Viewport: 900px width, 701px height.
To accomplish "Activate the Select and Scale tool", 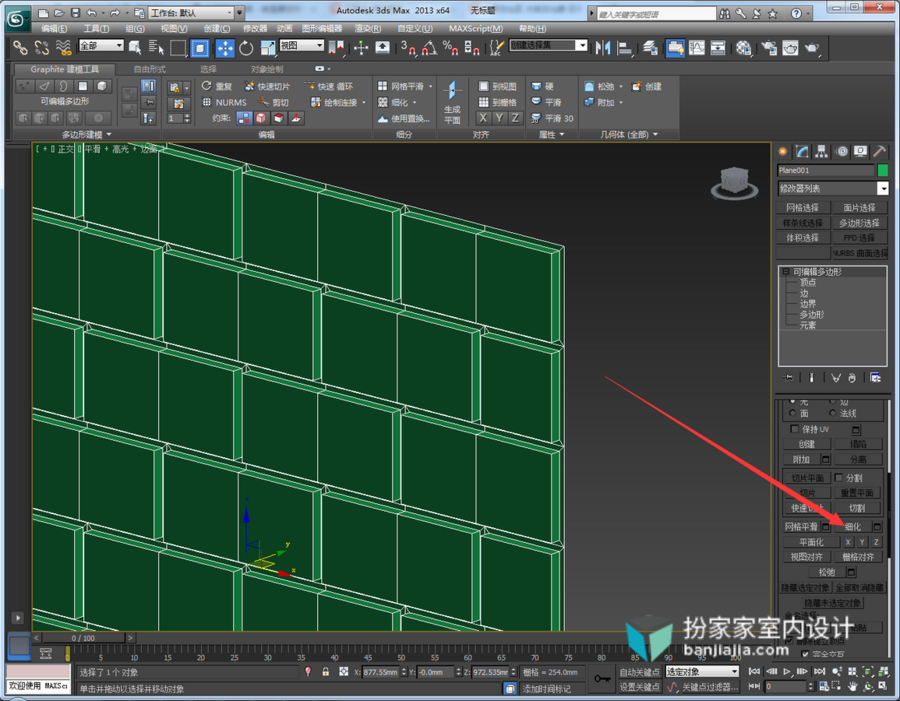I will (267, 48).
